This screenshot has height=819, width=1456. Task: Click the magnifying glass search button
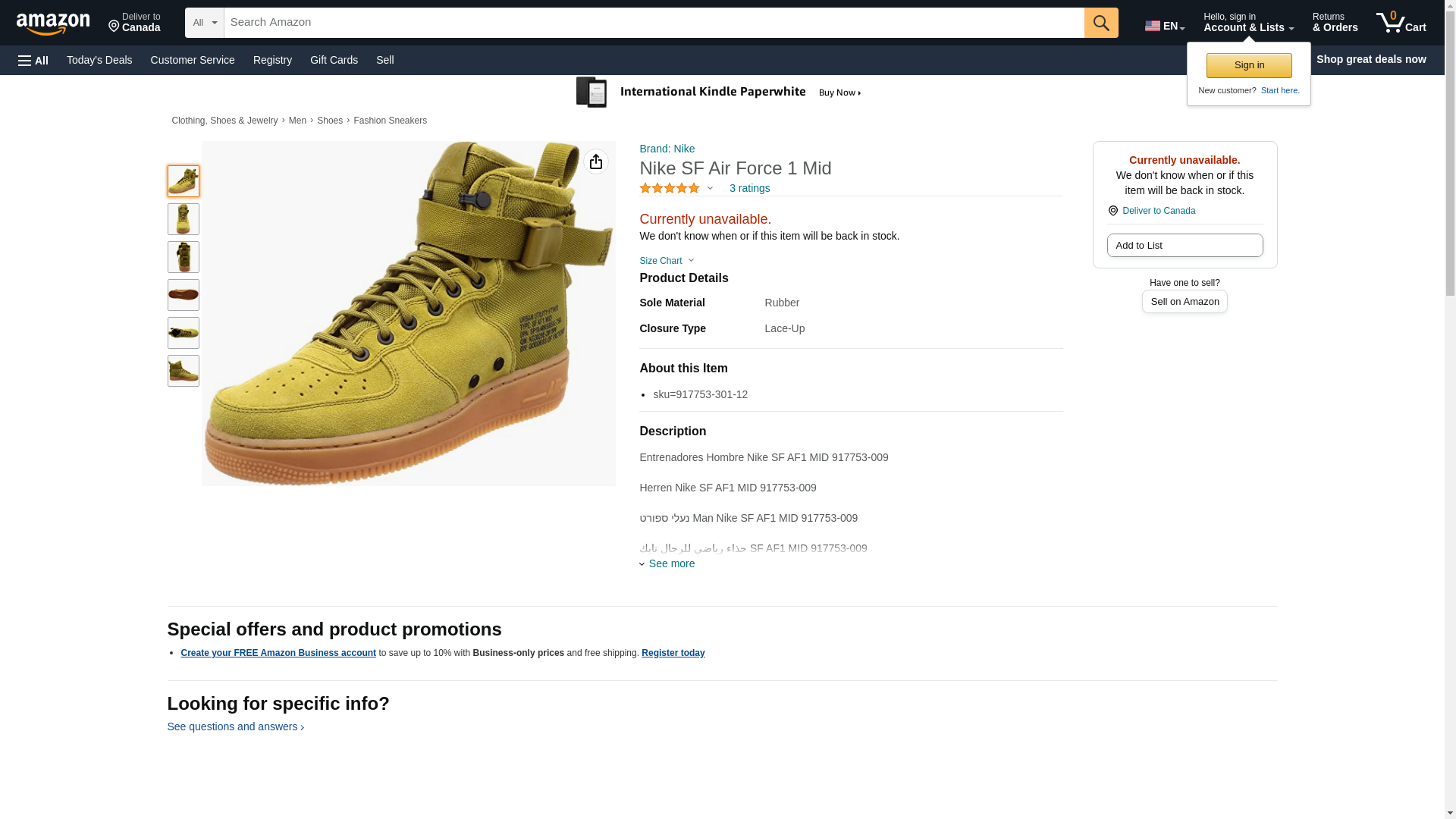pyautogui.click(x=1100, y=23)
